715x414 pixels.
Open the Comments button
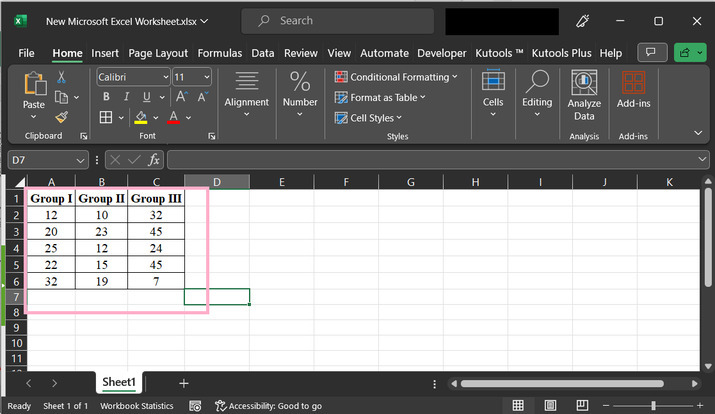(x=652, y=53)
